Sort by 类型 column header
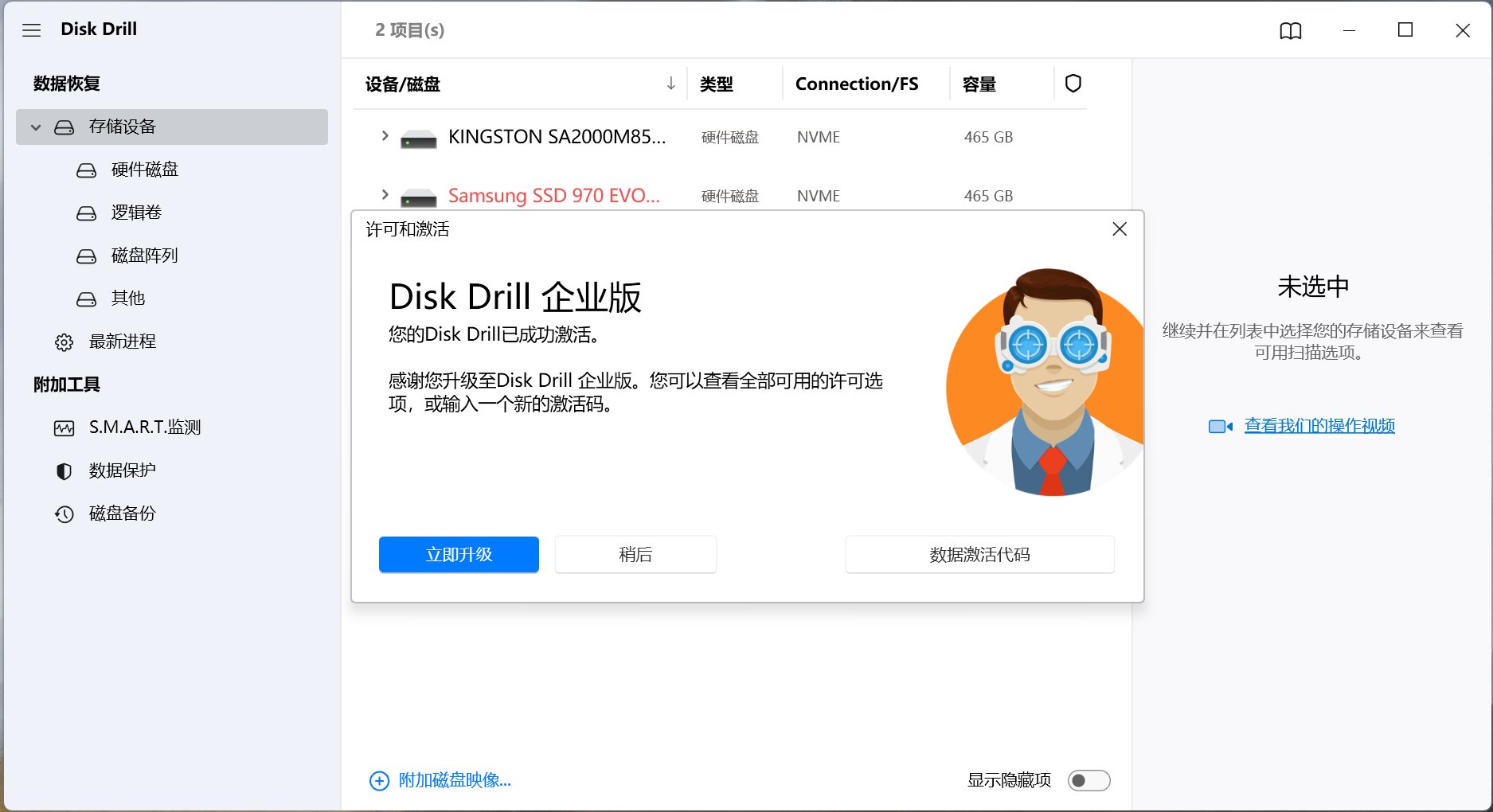Screen dimensions: 1493x812 coord(717,84)
